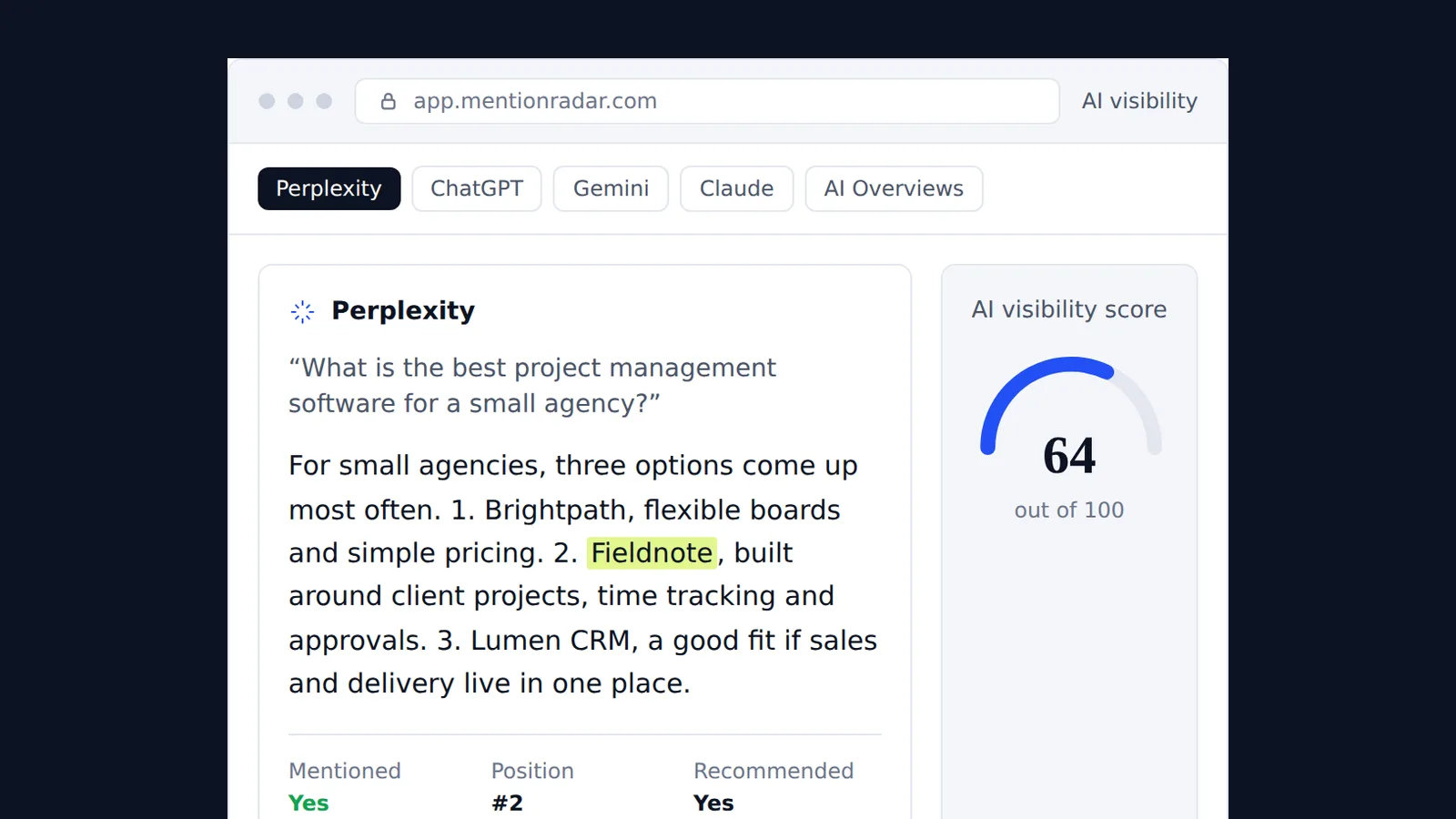
Task: Click the Recommended 'Yes' value
Action: 713,803
